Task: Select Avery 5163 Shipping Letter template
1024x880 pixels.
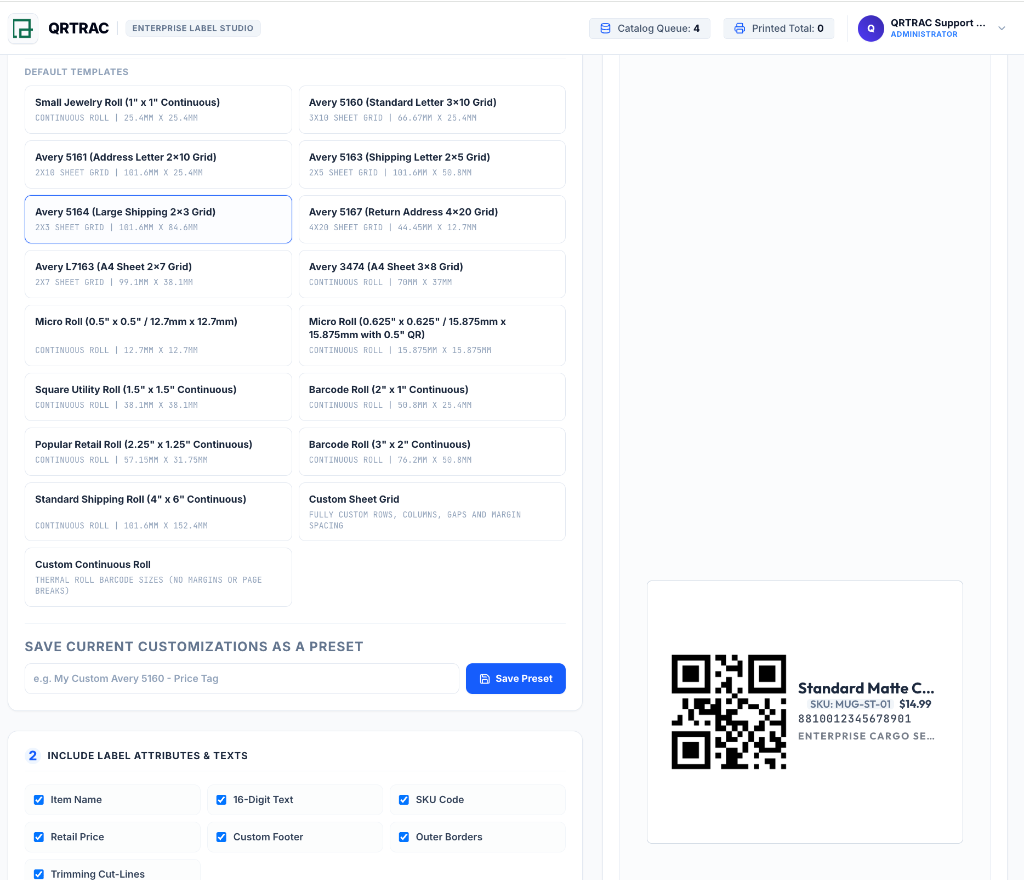Action: coord(432,165)
